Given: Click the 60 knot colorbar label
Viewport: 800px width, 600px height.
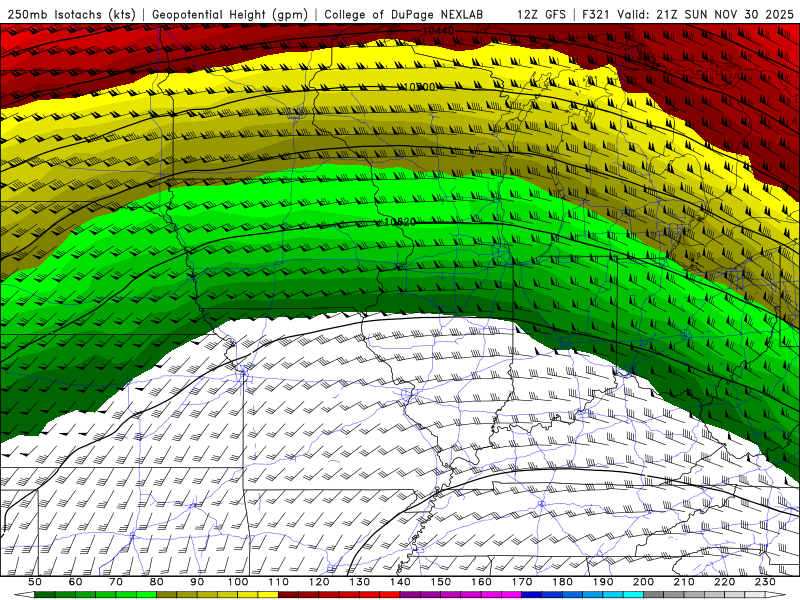Looking at the screenshot, I should (x=76, y=582).
